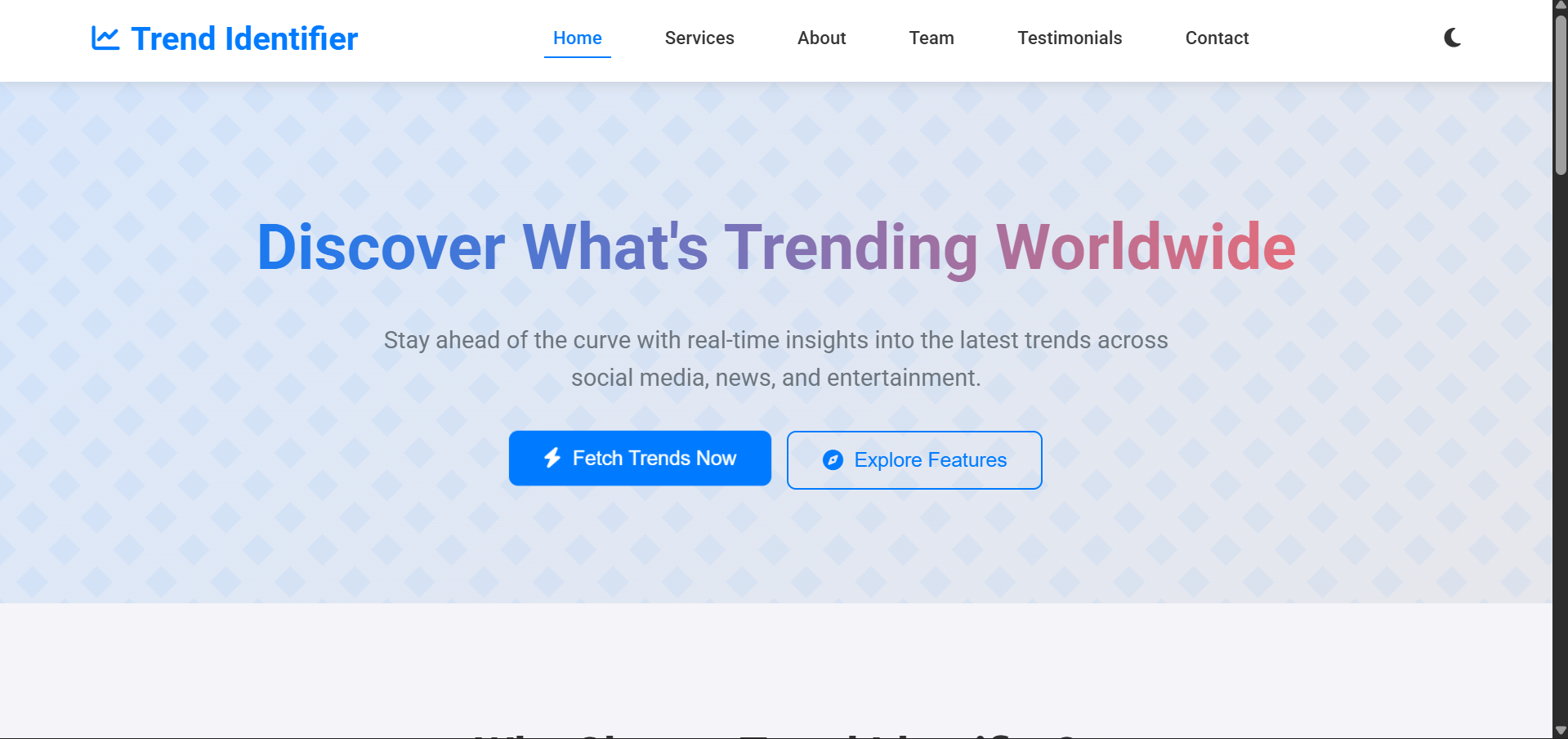
Task: Jump to the Testimonials section
Action: coord(1069,38)
